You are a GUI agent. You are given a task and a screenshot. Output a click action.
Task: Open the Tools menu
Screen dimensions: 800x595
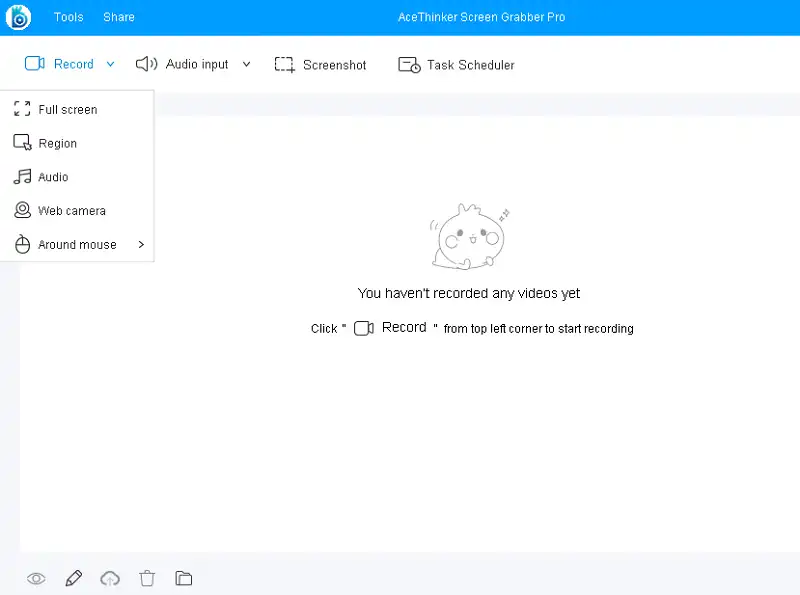(x=69, y=17)
